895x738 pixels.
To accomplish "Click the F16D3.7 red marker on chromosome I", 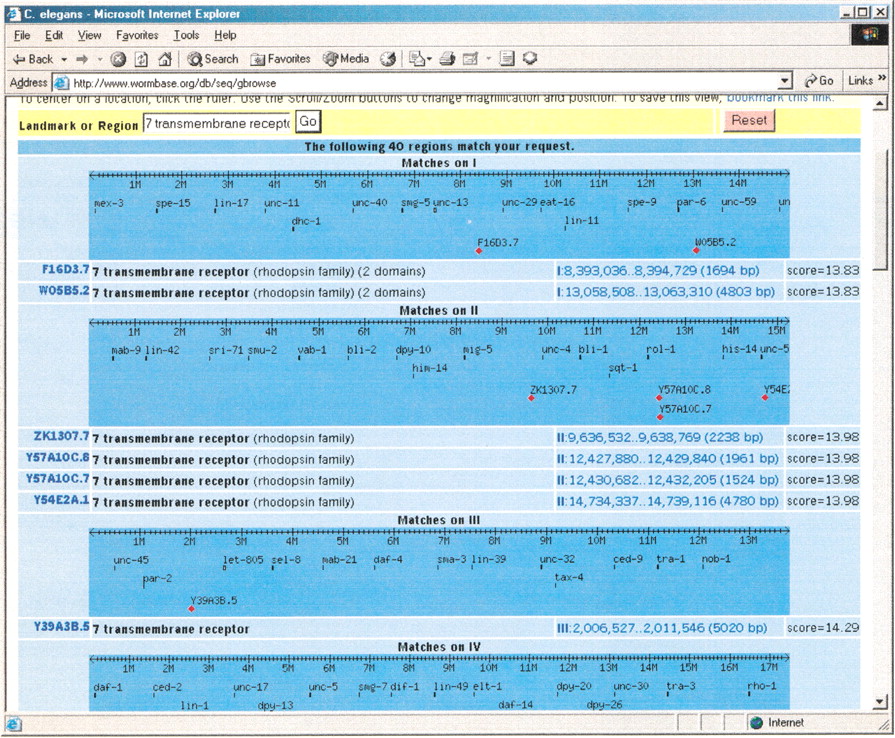I will (479, 251).
